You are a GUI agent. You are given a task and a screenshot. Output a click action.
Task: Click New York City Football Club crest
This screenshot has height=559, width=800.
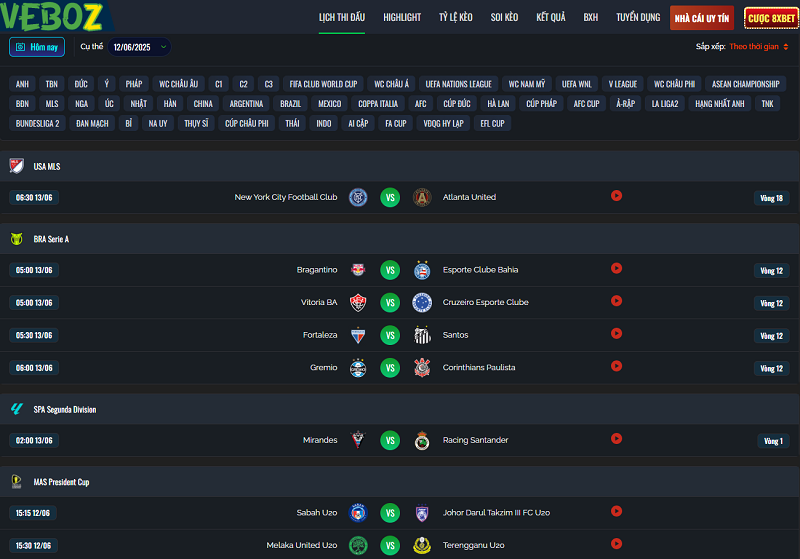358,197
